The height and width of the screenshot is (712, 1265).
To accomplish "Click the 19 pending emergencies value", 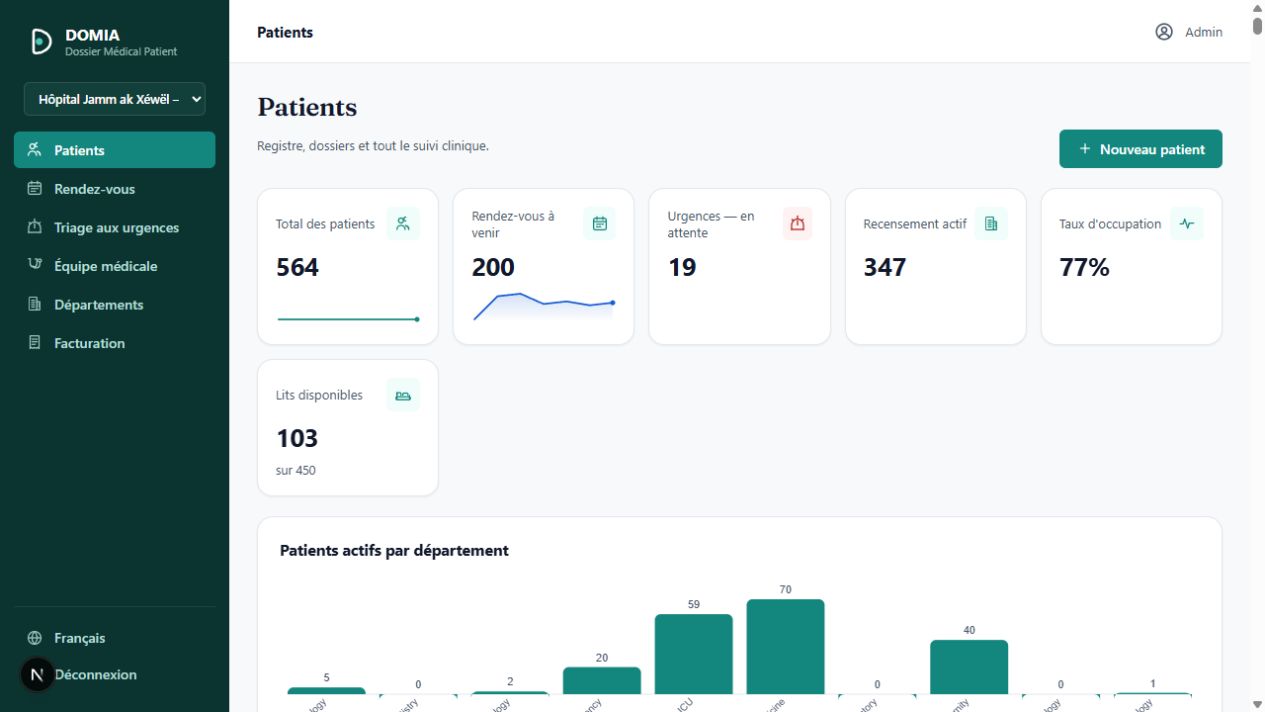I will (x=682, y=267).
